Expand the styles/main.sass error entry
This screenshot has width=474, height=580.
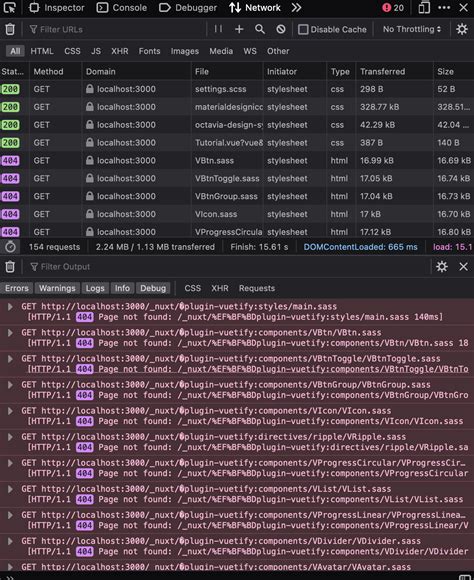10,307
